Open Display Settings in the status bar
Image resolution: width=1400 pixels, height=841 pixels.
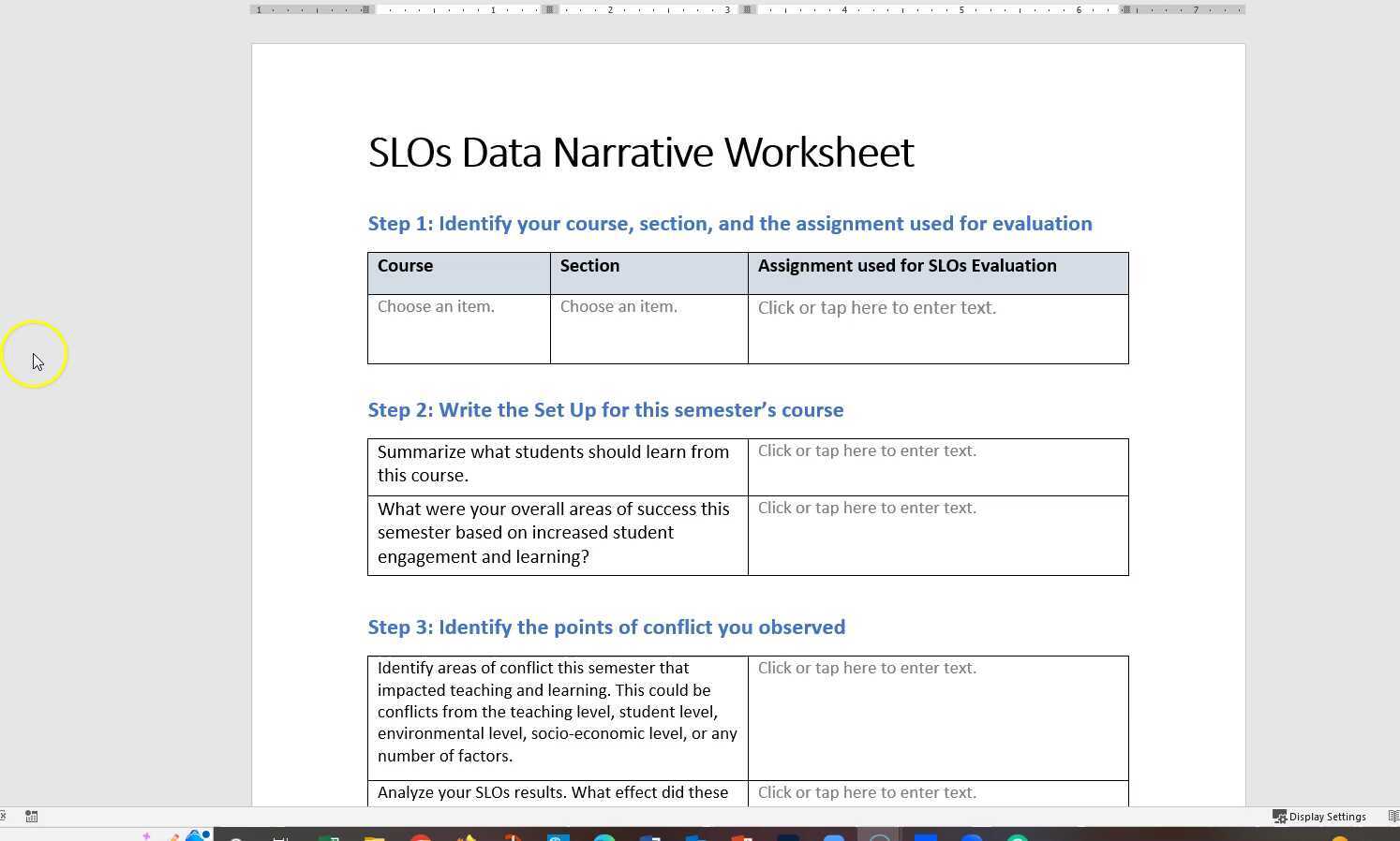pos(1321,816)
